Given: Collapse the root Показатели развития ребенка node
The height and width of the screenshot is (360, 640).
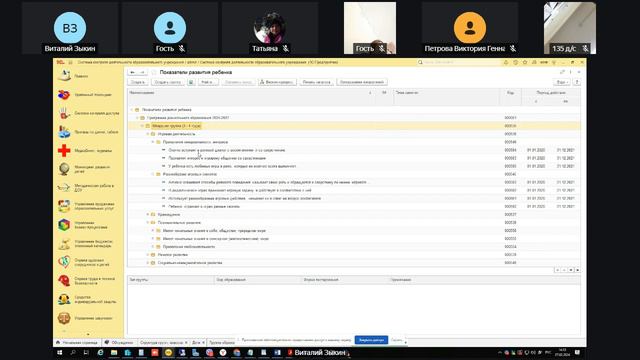Looking at the screenshot, I should click(131, 110).
